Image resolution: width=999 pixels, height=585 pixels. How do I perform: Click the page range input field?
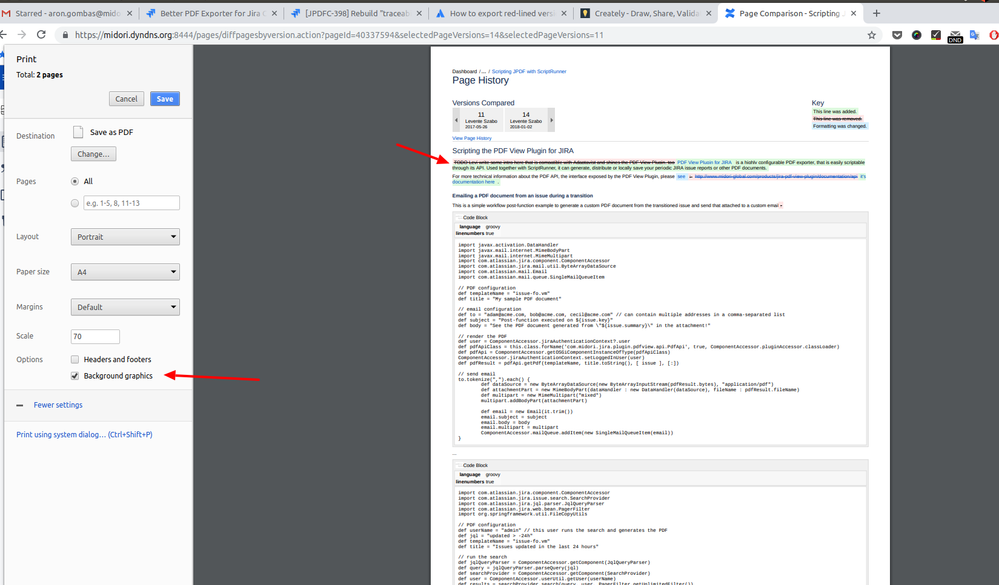point(131,203)
